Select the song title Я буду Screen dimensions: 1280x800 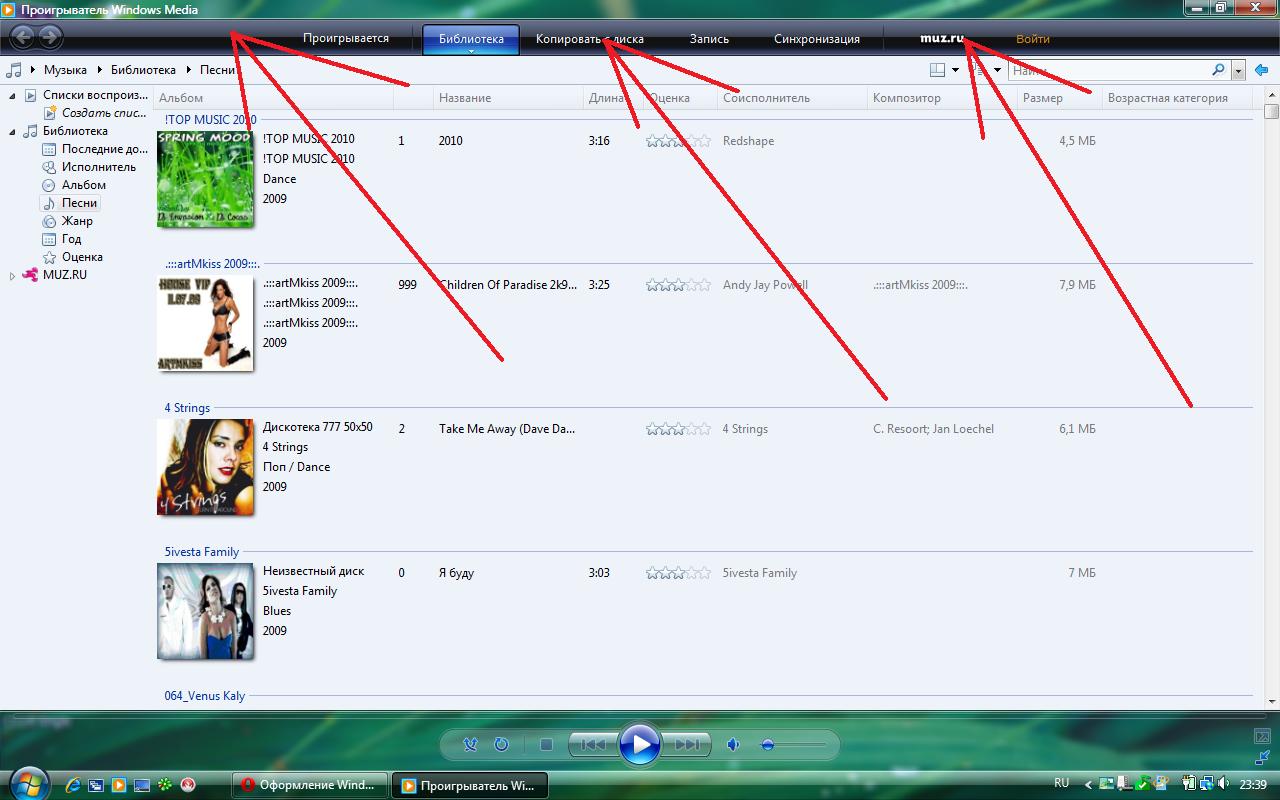click(x=456, y=573)
